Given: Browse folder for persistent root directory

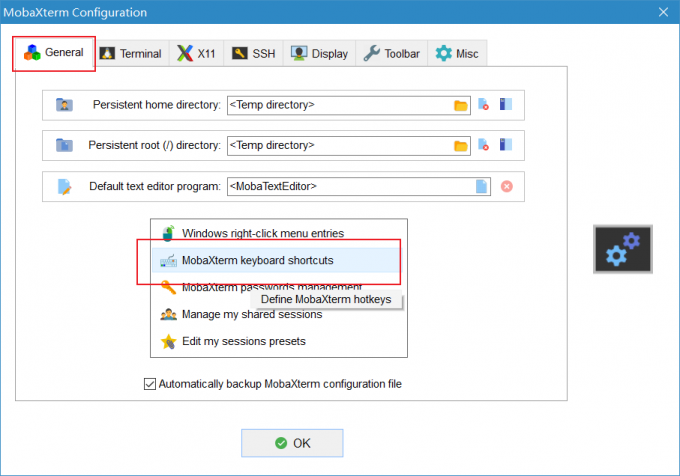Looking at the screenshot, I should click(x=461, y=146).
